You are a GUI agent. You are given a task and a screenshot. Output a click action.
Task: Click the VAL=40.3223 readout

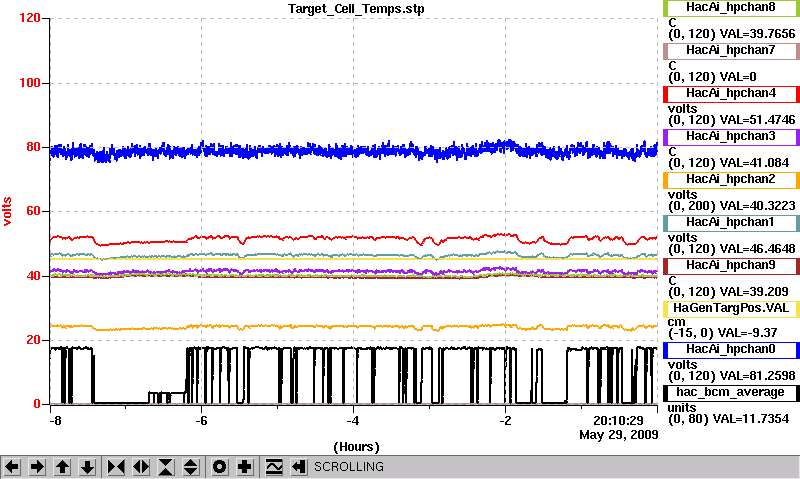coord(757,206)
